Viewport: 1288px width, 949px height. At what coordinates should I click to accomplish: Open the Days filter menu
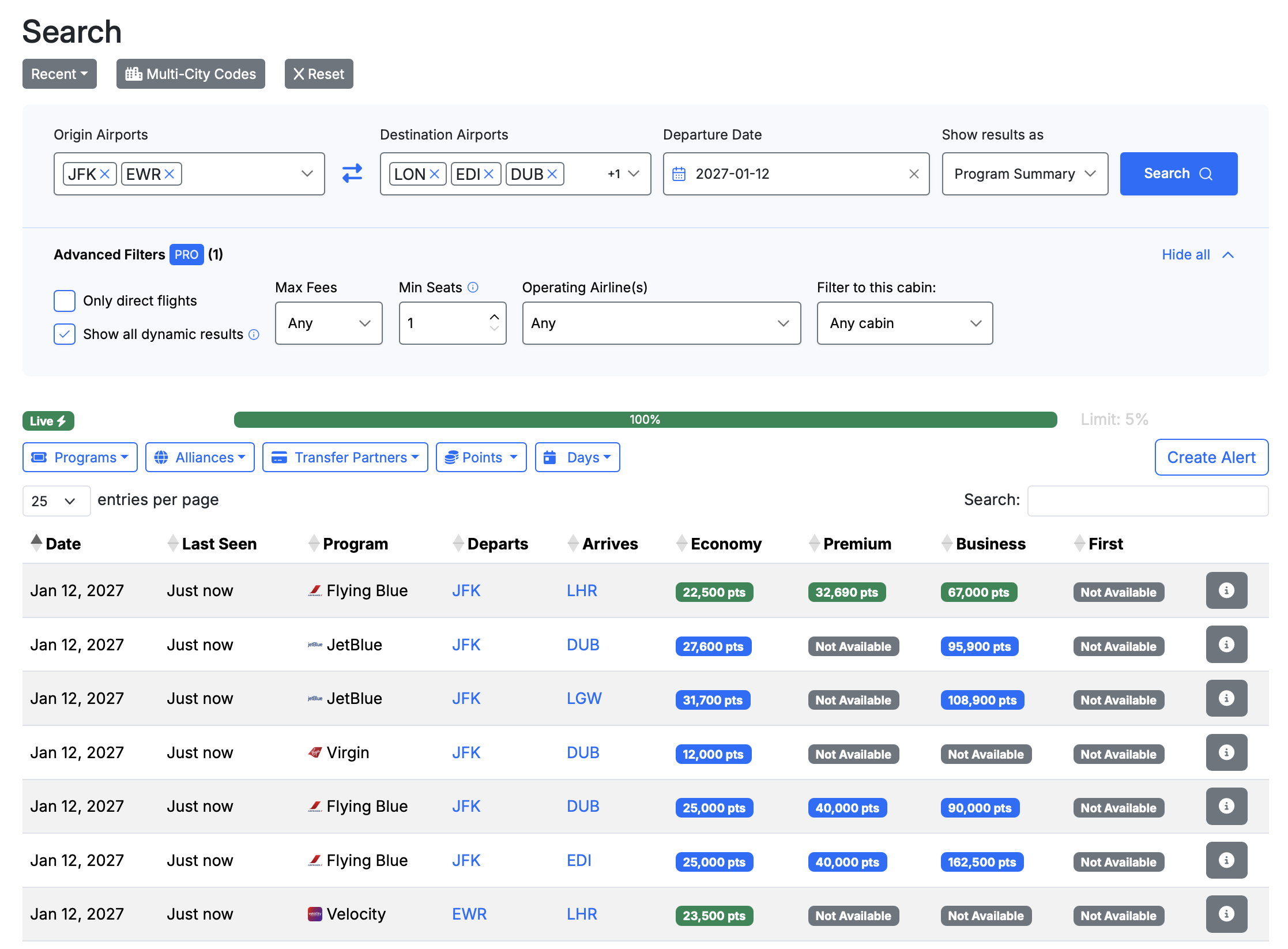pos(577,457)
